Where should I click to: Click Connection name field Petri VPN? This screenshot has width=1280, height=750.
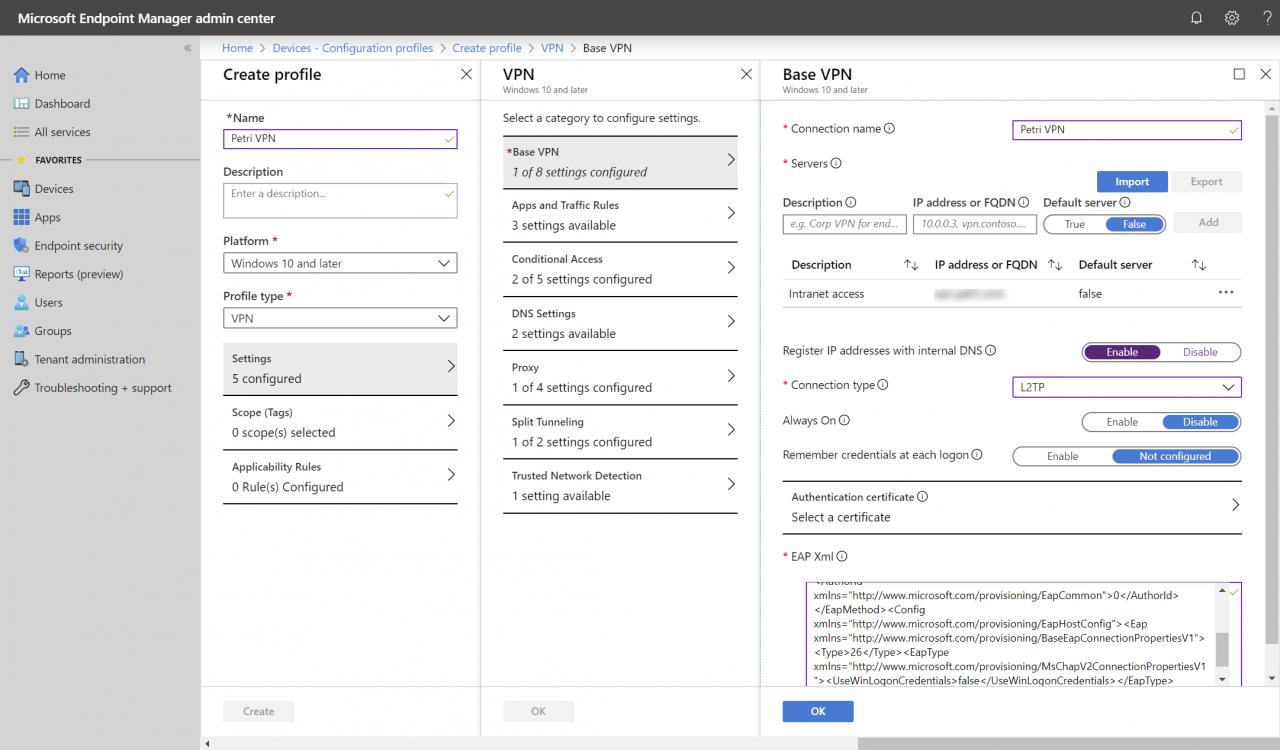[1127, 130]
